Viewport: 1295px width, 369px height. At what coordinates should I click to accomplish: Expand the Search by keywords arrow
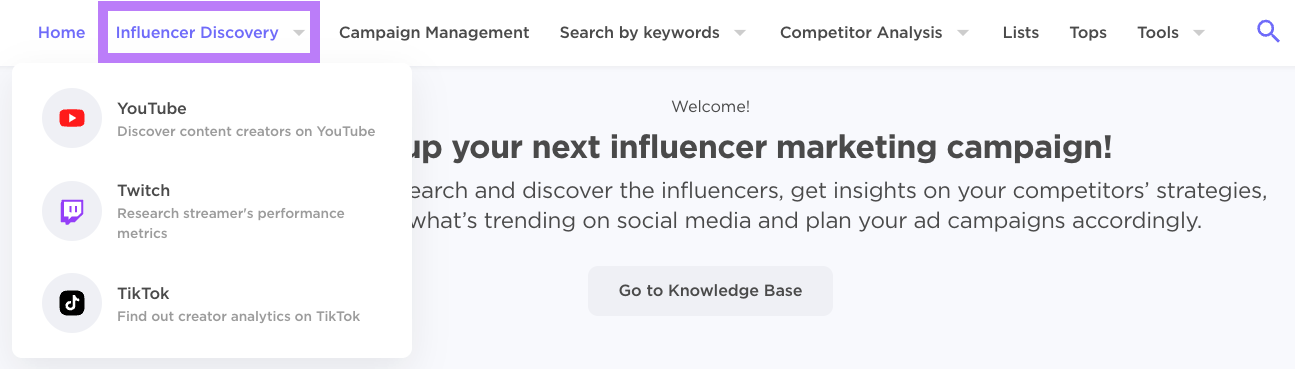tap(740, 33)
